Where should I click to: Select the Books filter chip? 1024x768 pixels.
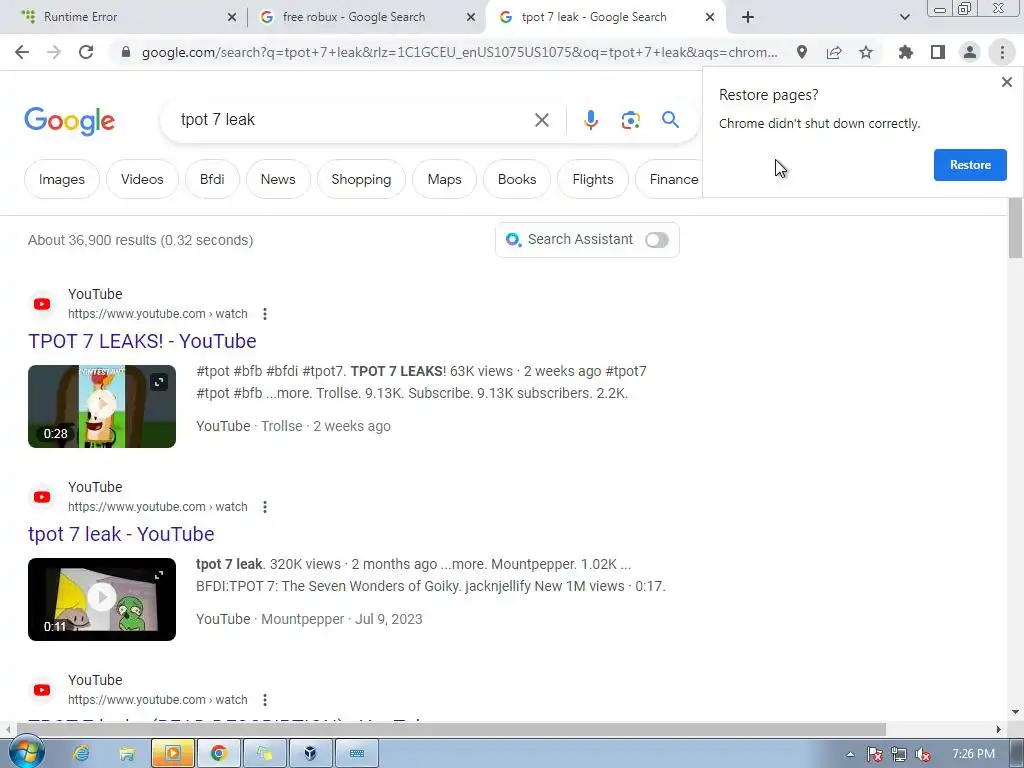click(517, 179)
